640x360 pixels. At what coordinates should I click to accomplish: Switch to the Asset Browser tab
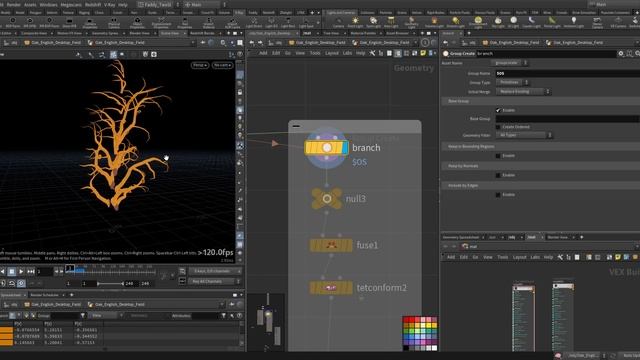(x=397, y=33)
